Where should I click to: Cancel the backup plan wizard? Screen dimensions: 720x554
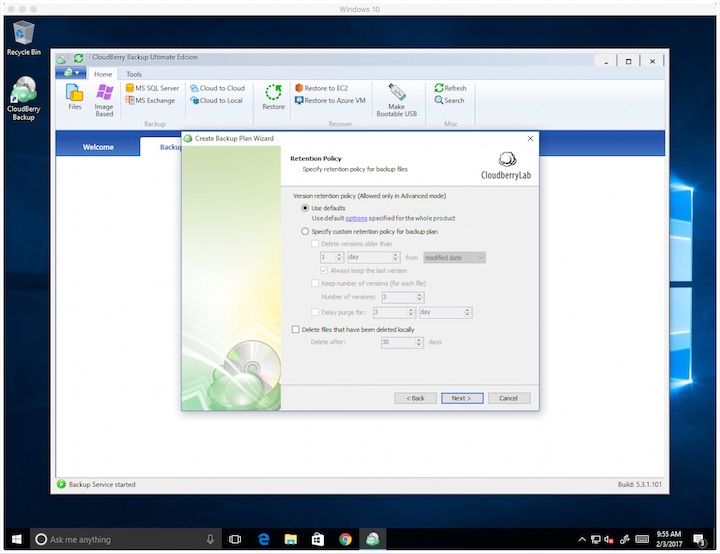509,398
